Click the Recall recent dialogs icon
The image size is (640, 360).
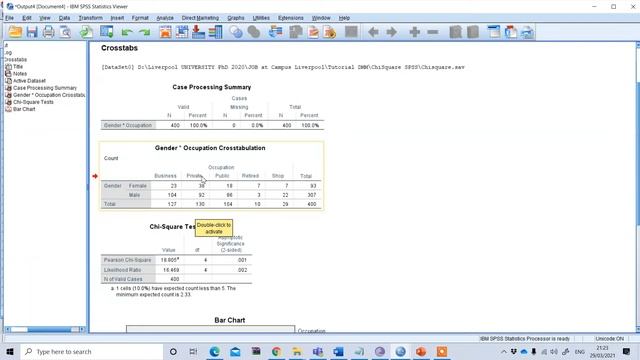(107, 32)
